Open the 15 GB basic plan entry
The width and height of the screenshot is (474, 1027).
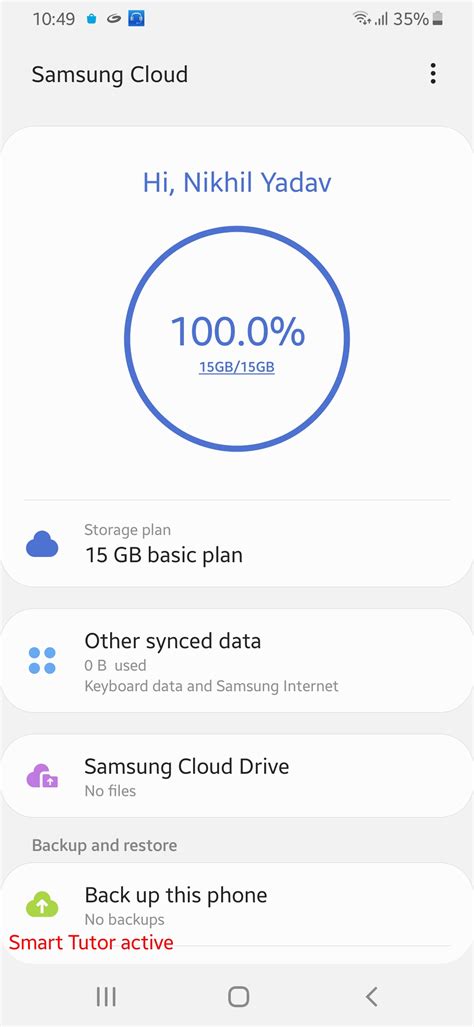click(x=237, y=544)
